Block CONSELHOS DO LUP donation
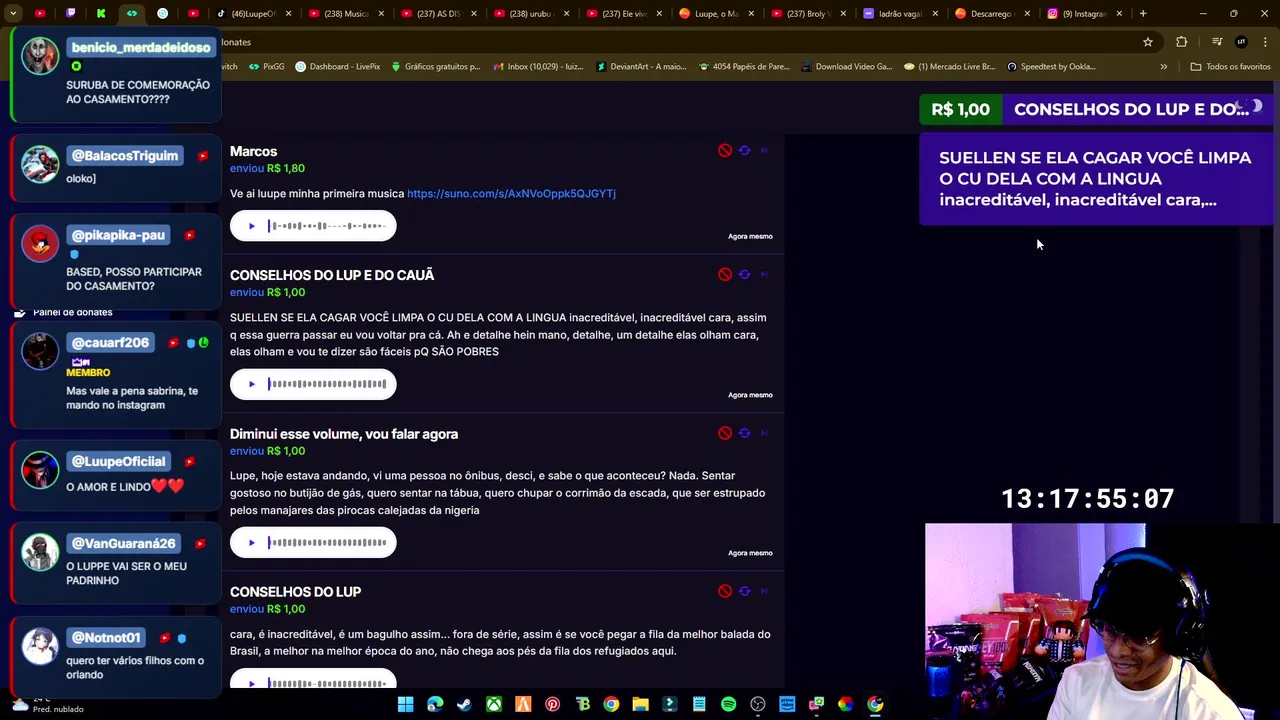Viewport: 1280px width, 720px height. [x=725, y=591]
